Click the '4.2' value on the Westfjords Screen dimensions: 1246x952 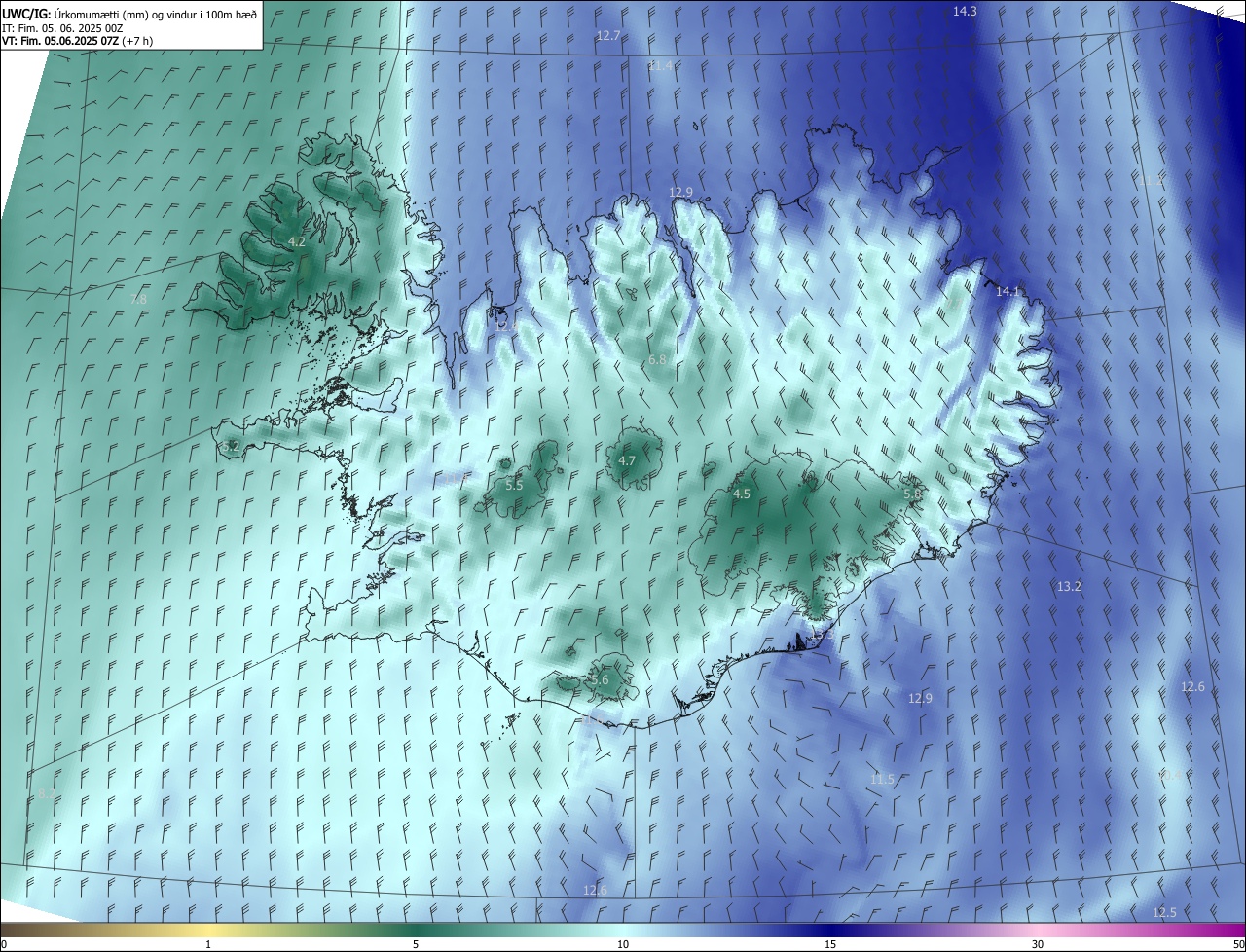[297, 241]
